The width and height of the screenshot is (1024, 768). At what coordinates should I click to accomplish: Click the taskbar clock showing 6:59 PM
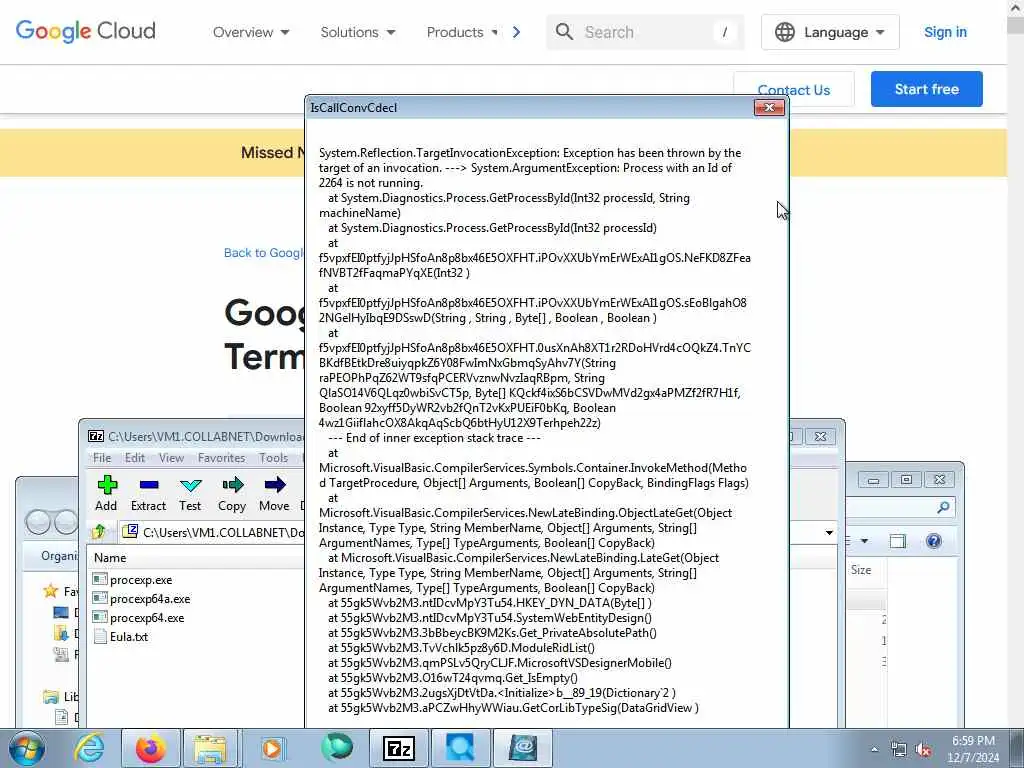[973, 749]
